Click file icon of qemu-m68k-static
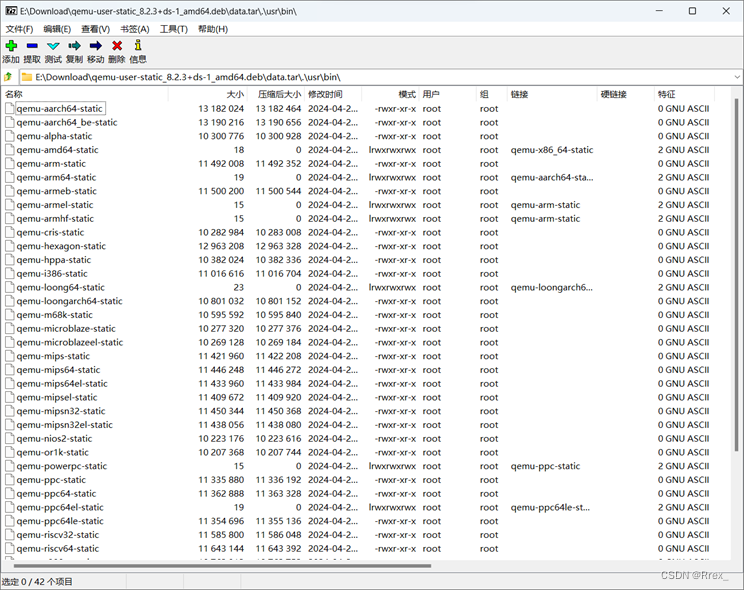Image resolution: width=744 pixels, height=590 pixels. [x=9, y=315]
